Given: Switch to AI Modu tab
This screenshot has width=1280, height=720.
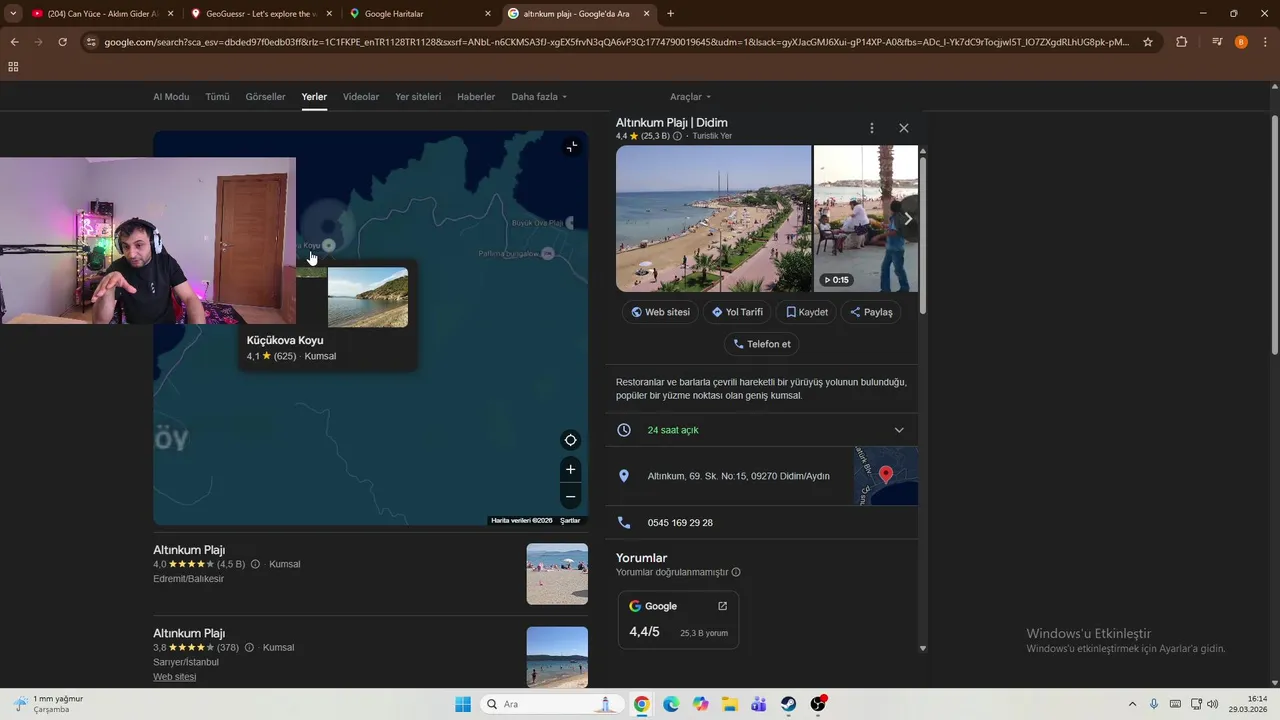Looking at the screenshot, I should pyautogui.click(x=171, y=97).
